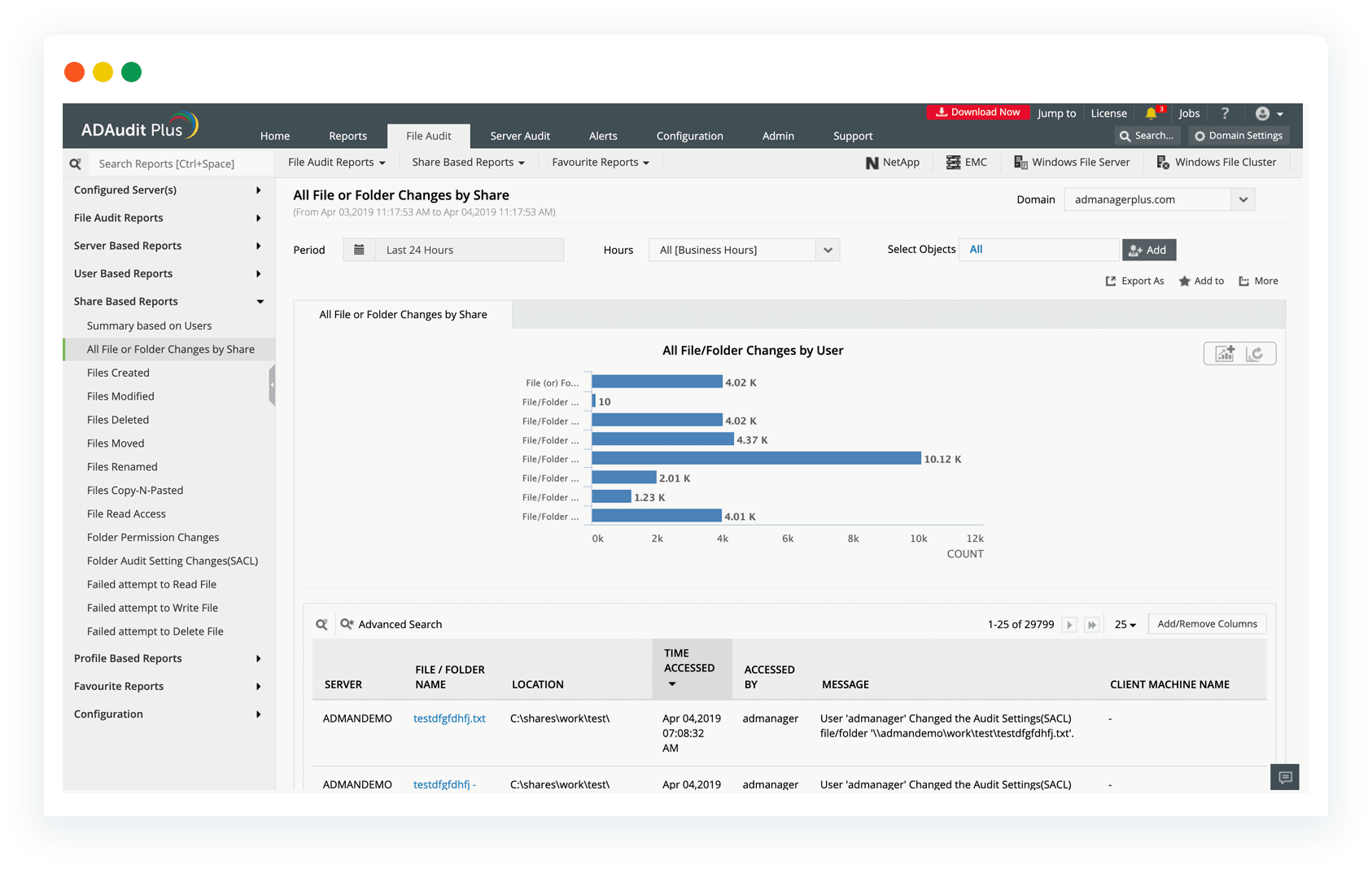Switch to the Alerts tab
Image resolution: width=1372 pixels, height=869 pixels.
click(x=603, y=136)
